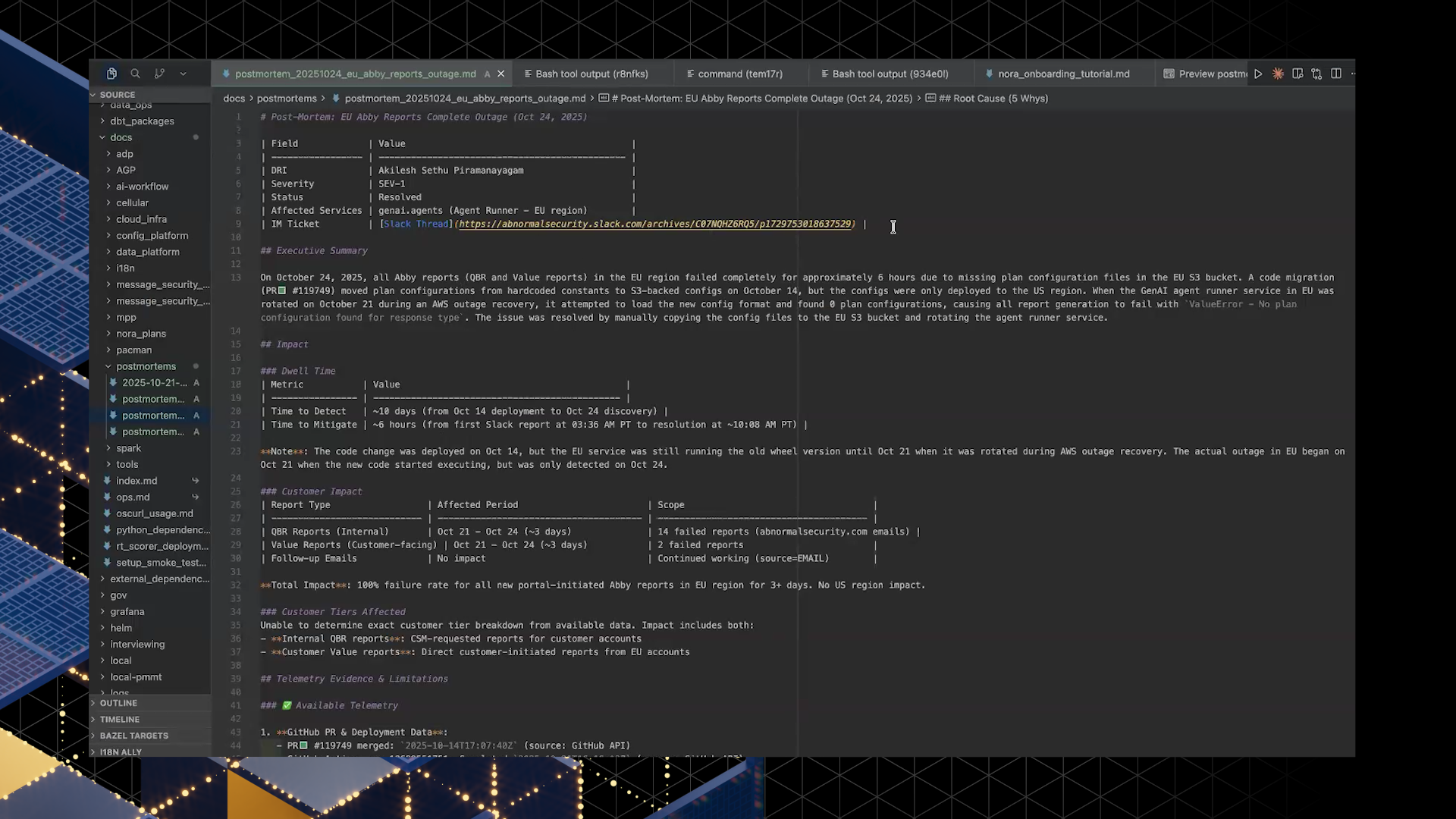The width and height of the screenshot is (1456, 819).
Task: Open the editor More Actions ellipsis
Action: pos(1353,74)
